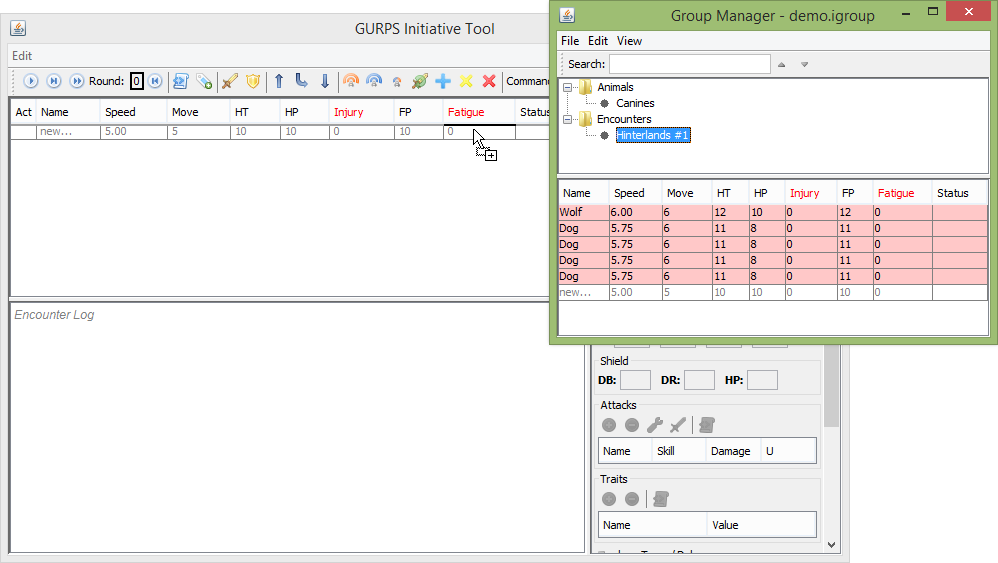Viewport: 998px width, 563px height.
Task: Click the fast-forward round button
Action: 77,81
